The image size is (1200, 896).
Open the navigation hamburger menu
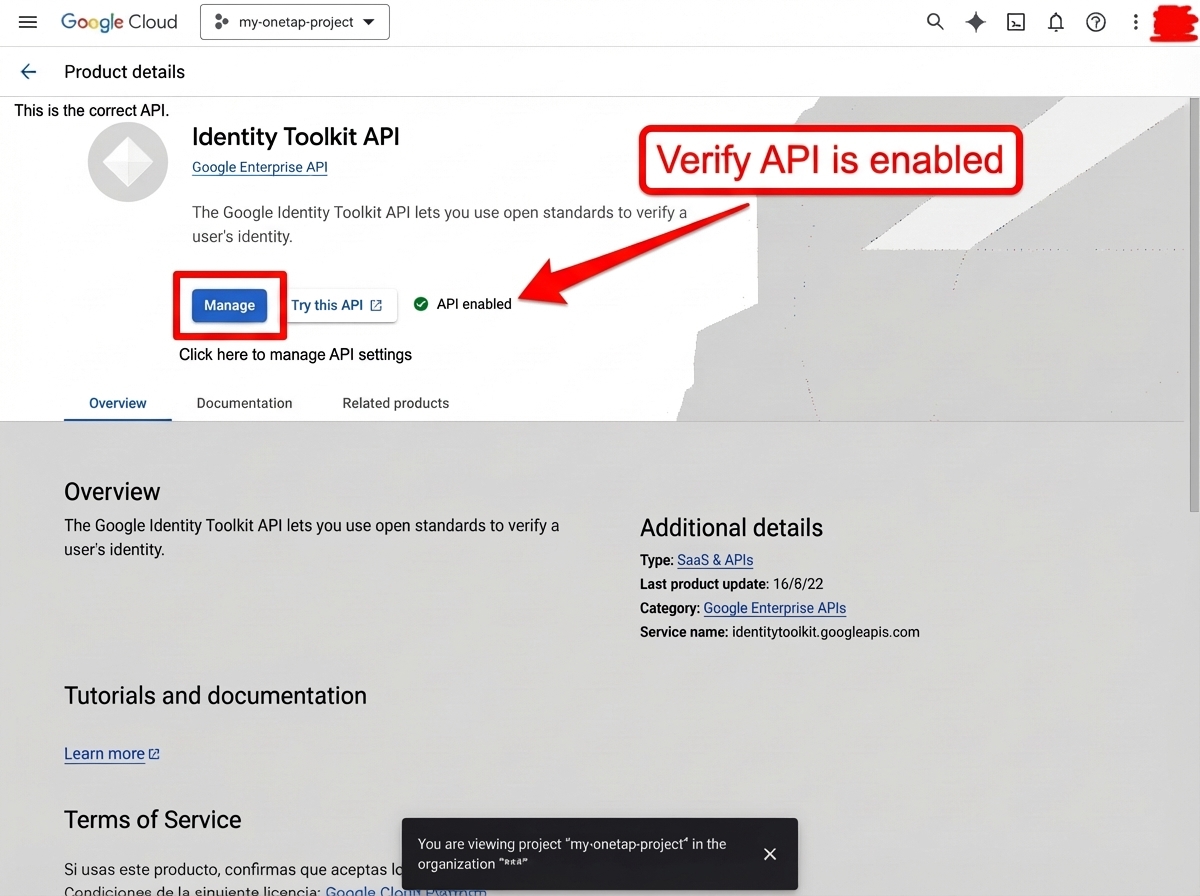[x=27, y=21]
